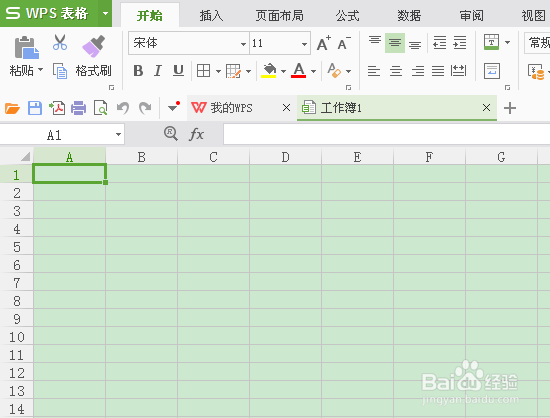Click the 格式刷 label button
This screenshot has height=418, width=550.
pos(94,71)
